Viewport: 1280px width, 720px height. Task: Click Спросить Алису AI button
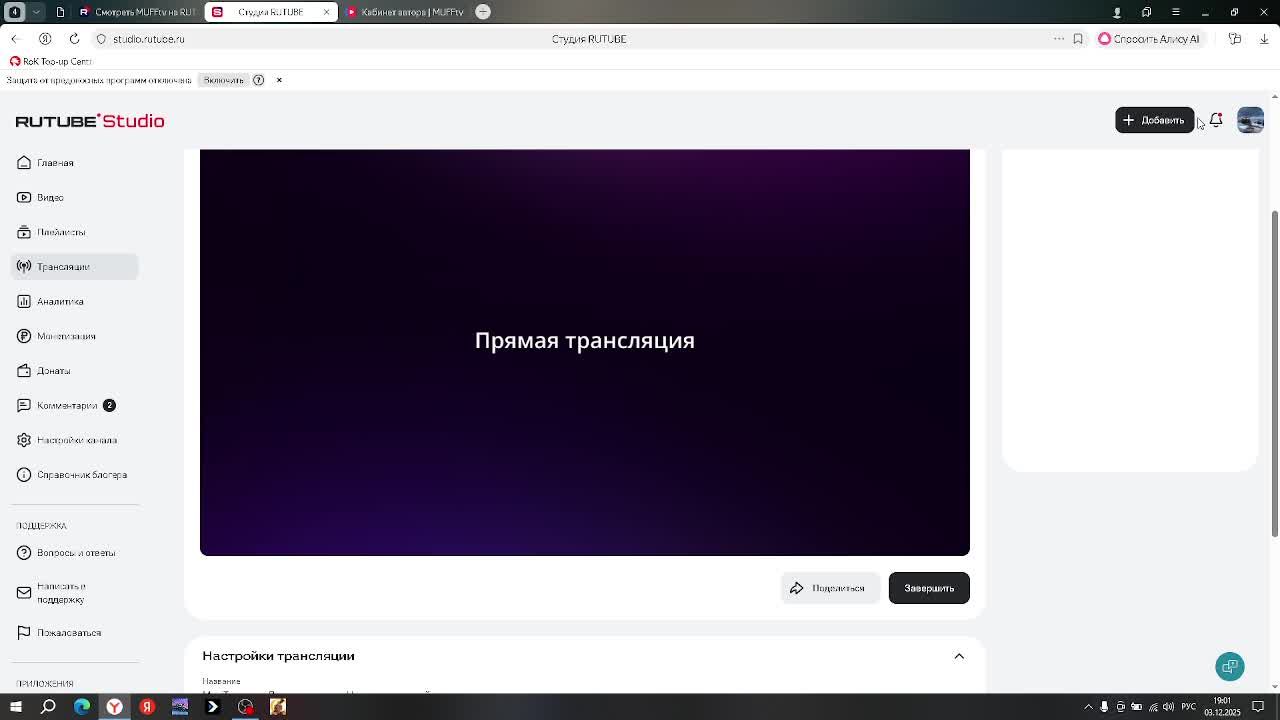point(1149,39)
